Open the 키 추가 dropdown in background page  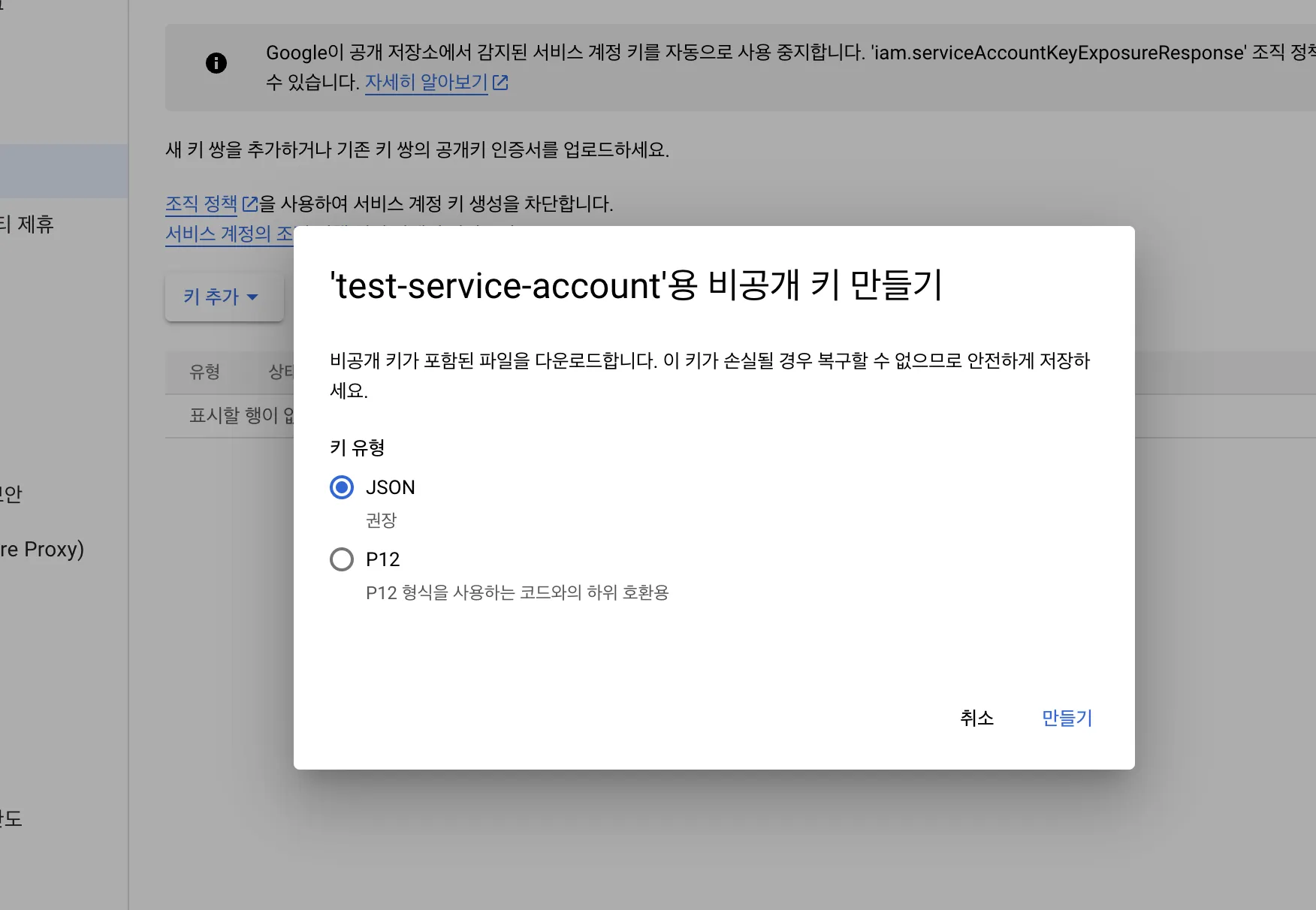click(x=224, y=297)
